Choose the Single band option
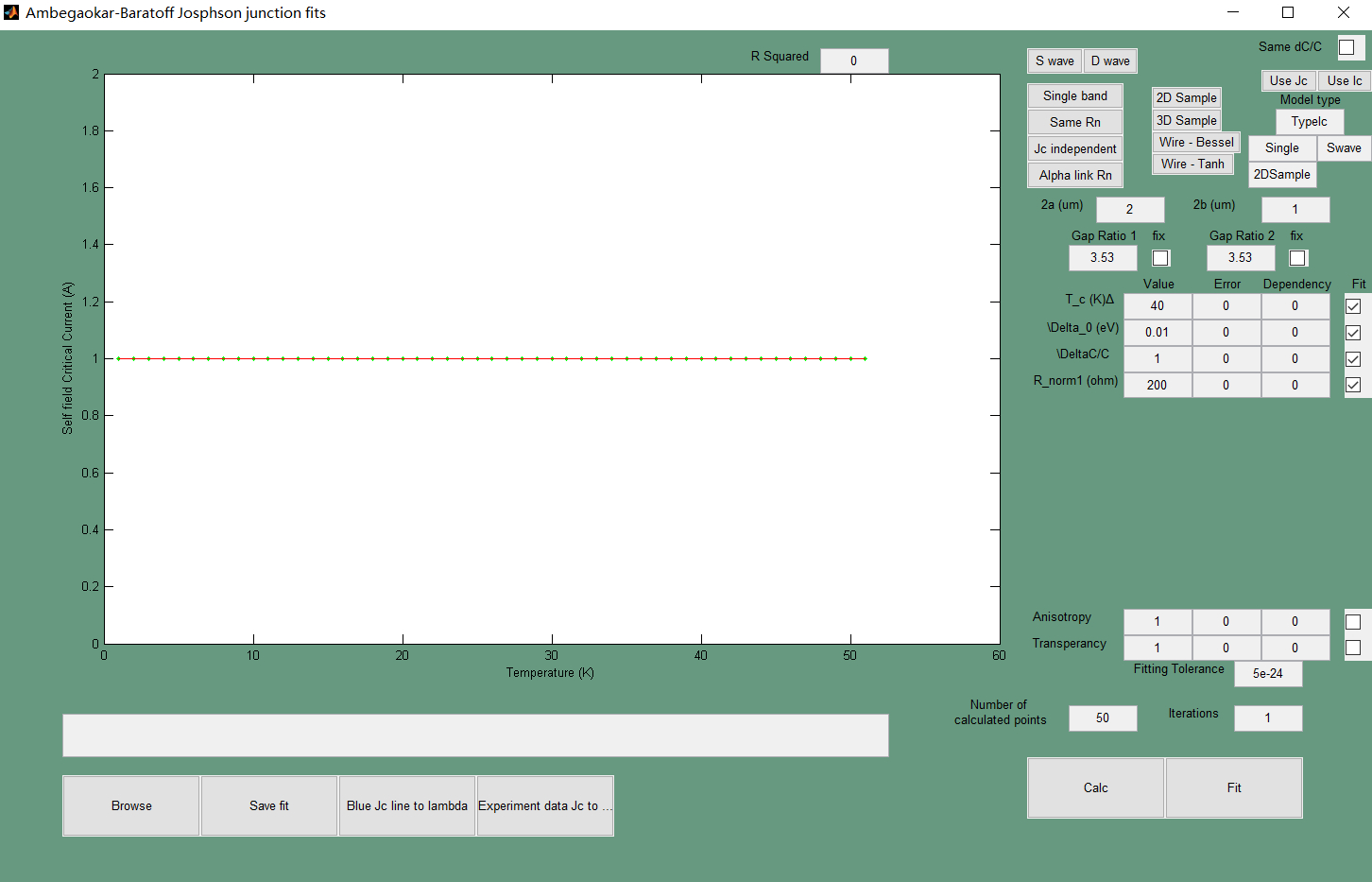Image resolution: width=1372 pixels, height=882 pixels. coord(1075,96)
